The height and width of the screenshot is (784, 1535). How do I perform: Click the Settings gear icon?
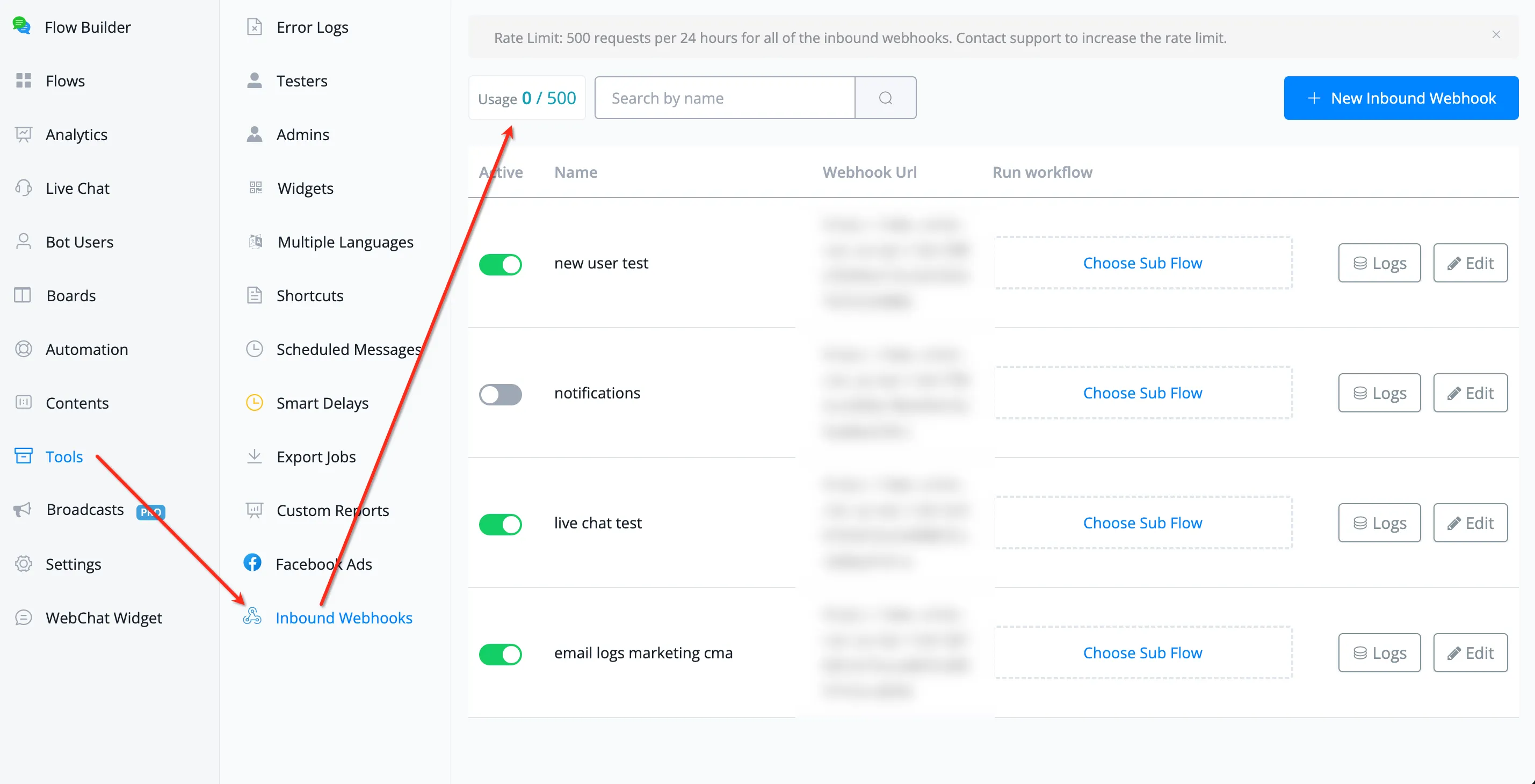click(23, 564)
